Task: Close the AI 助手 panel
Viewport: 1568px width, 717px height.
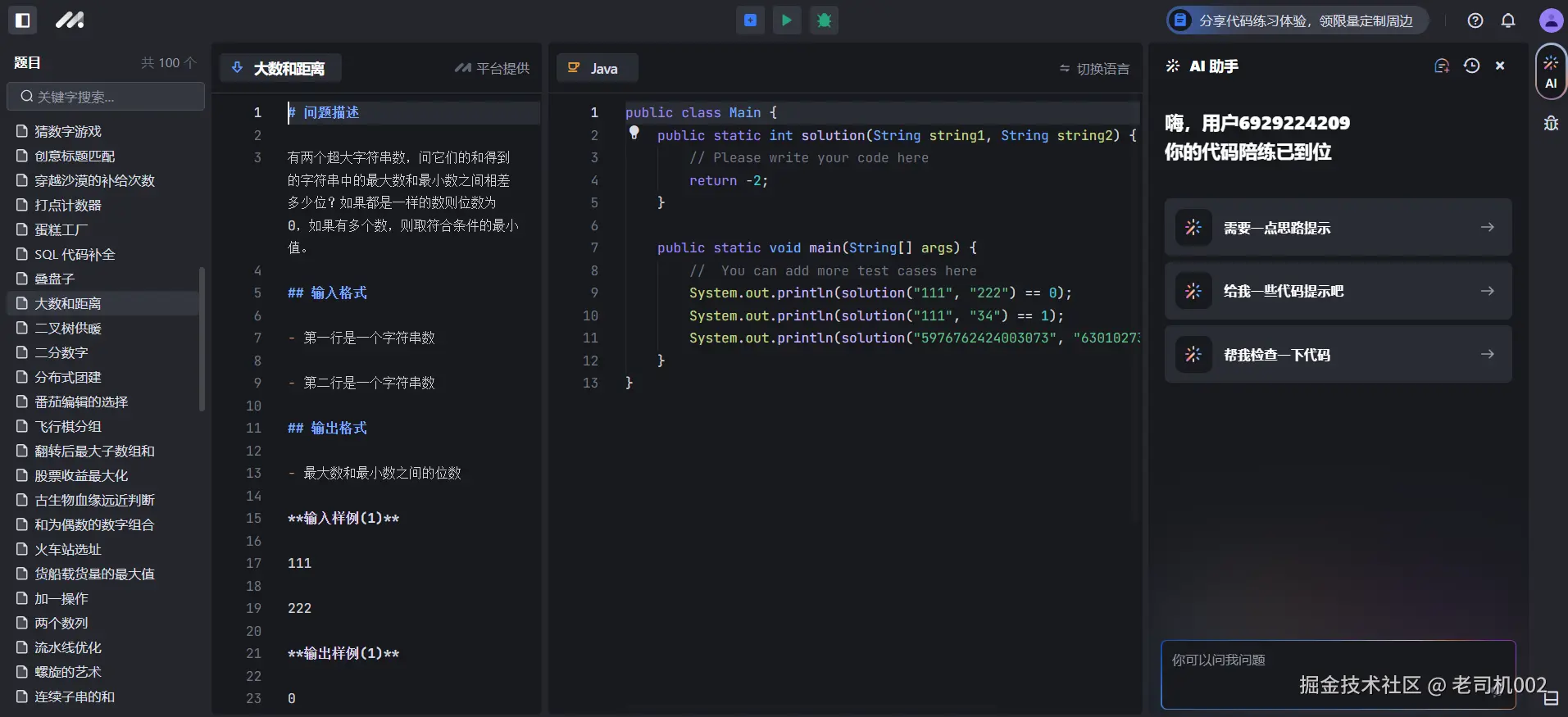Action: coord(1500,66)
